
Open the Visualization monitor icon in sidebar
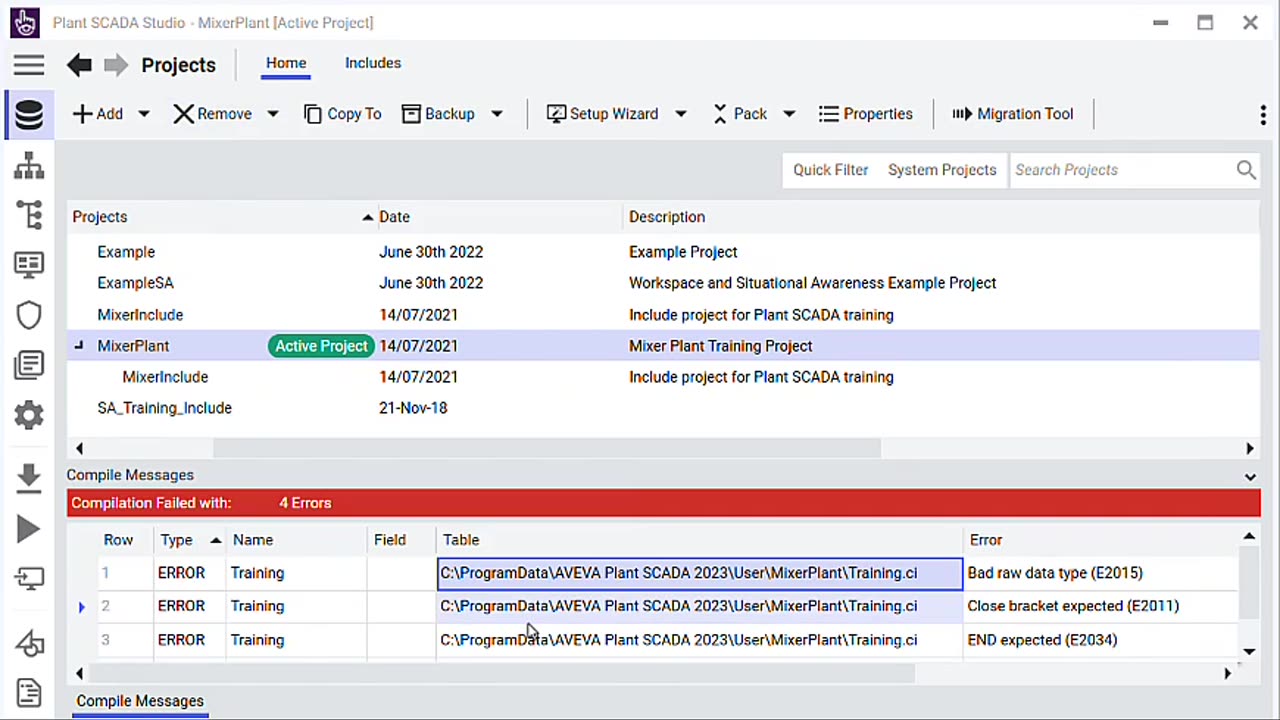[x=28, y=265]
